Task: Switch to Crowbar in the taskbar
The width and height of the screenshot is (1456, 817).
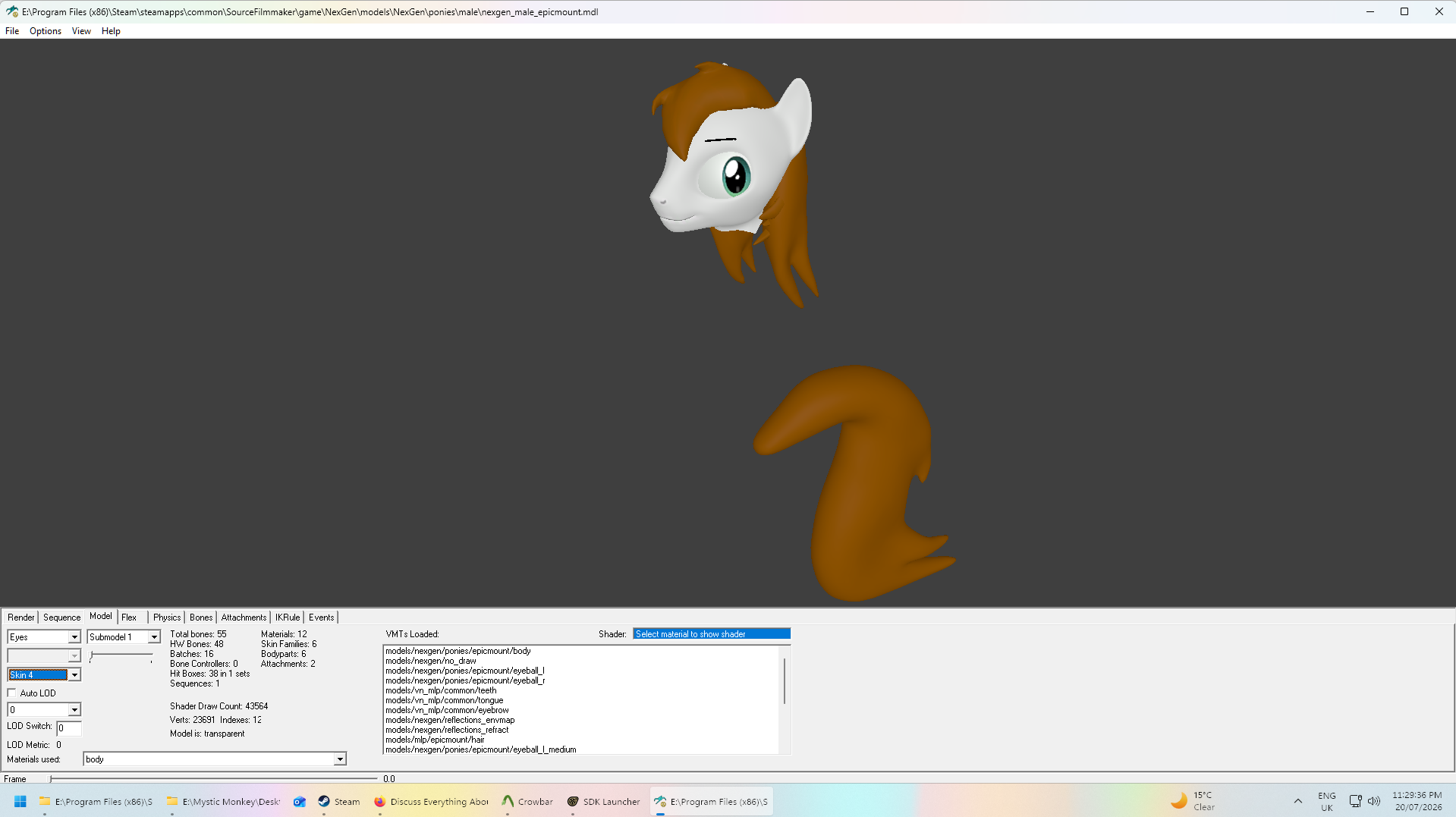Action: (x=527, y=801)
